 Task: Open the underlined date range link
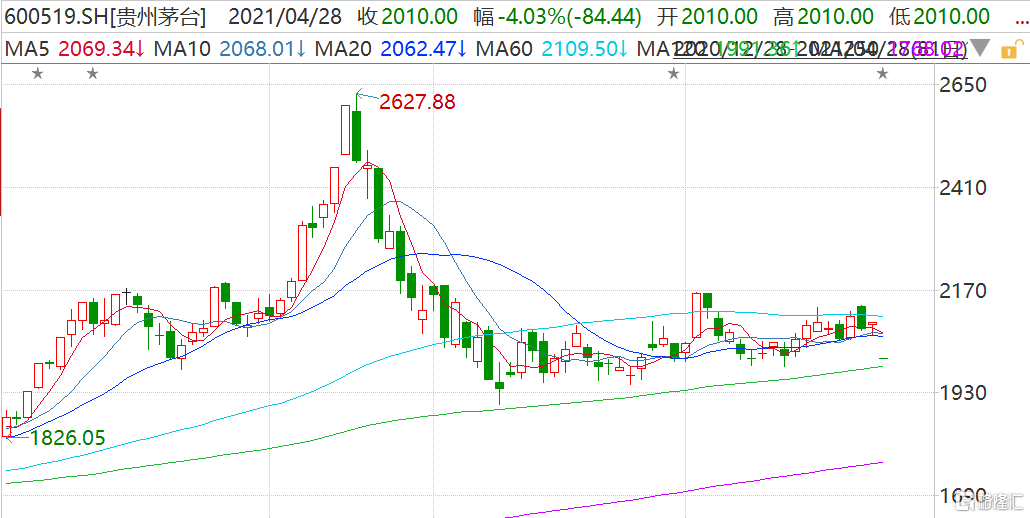tap(821, 49)
